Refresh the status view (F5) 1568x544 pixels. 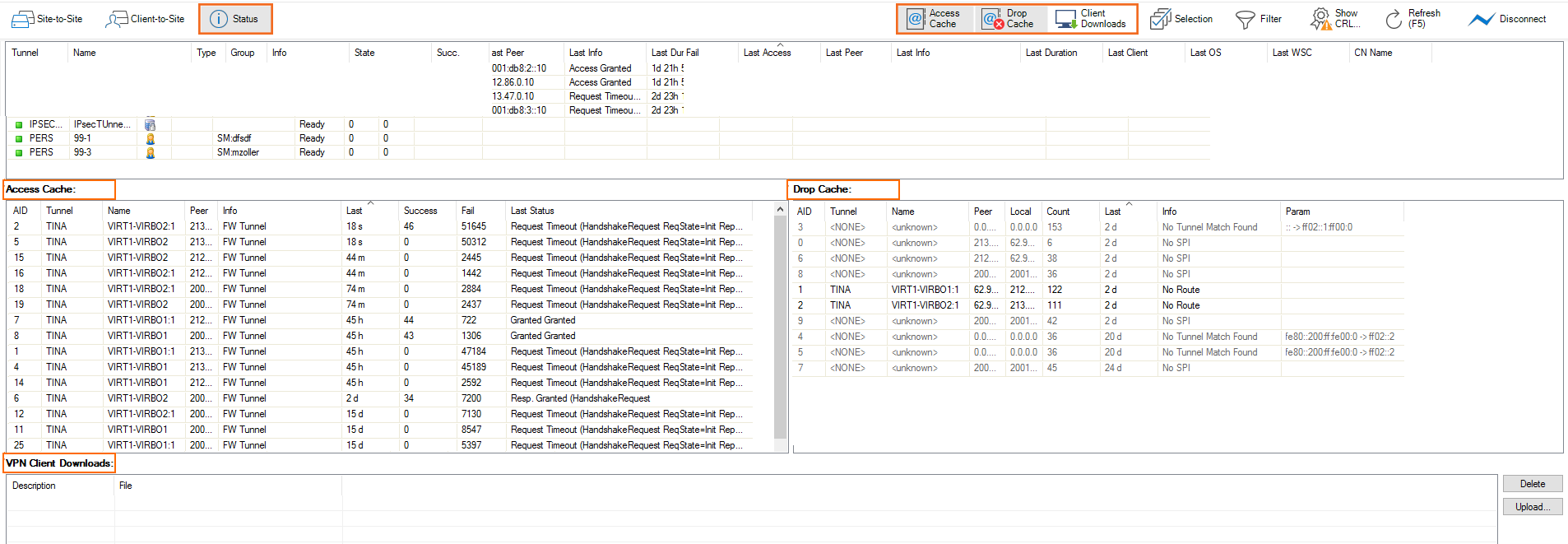(1413, 19)
